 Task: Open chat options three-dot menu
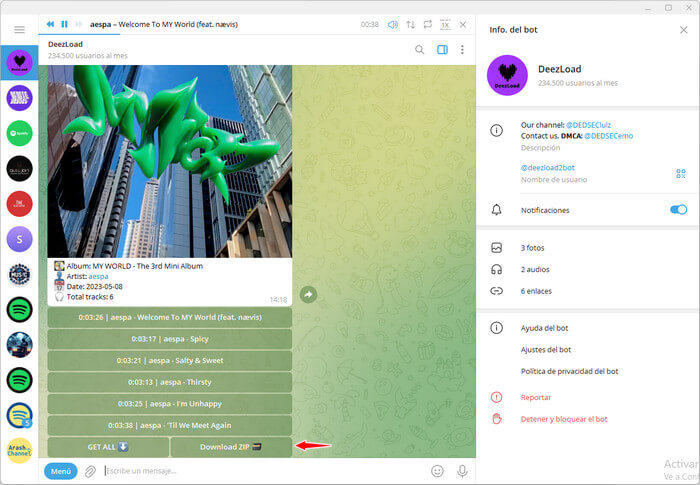tap(462, 50)
